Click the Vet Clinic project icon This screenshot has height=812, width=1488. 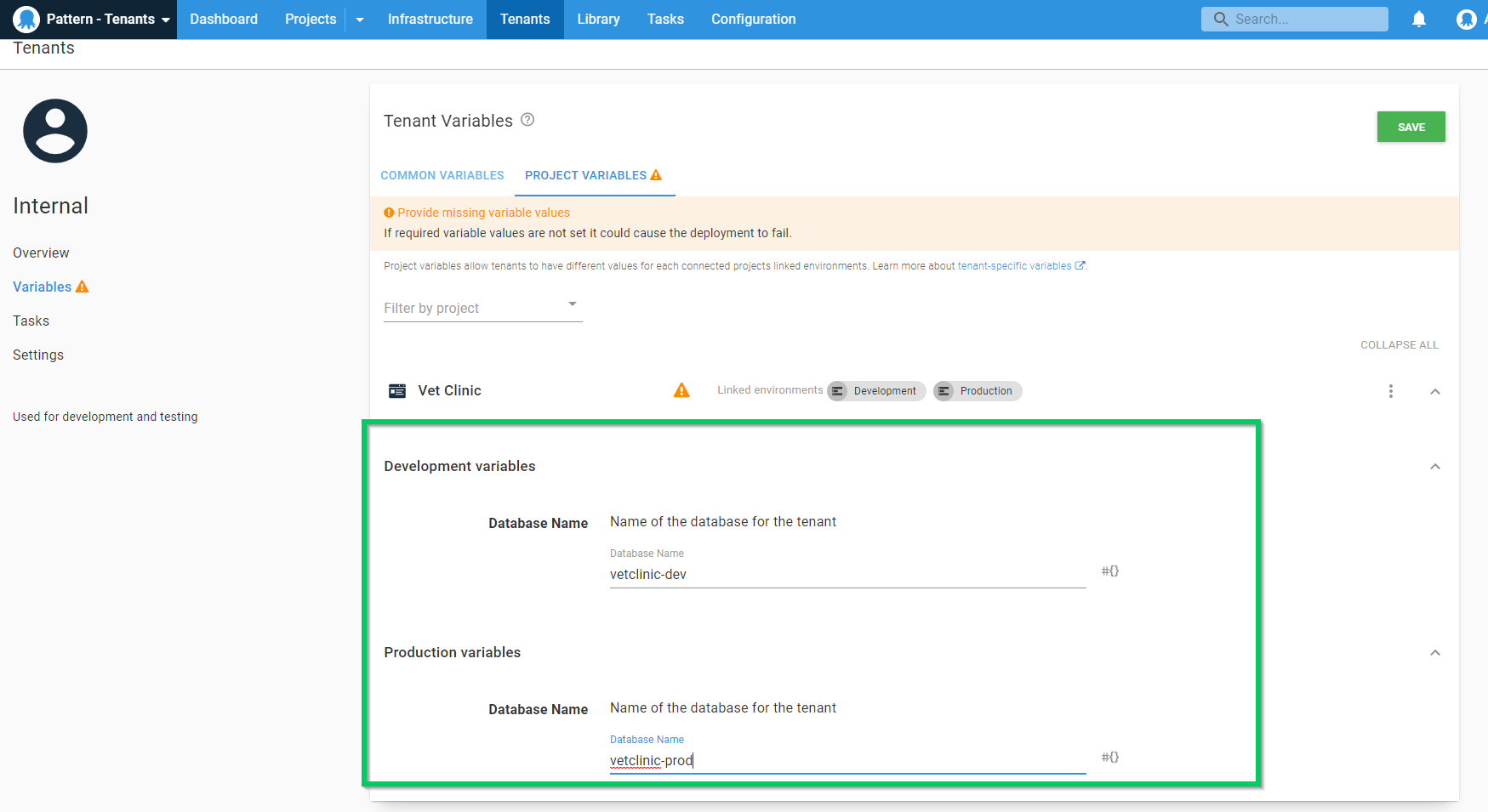[397, 391]
